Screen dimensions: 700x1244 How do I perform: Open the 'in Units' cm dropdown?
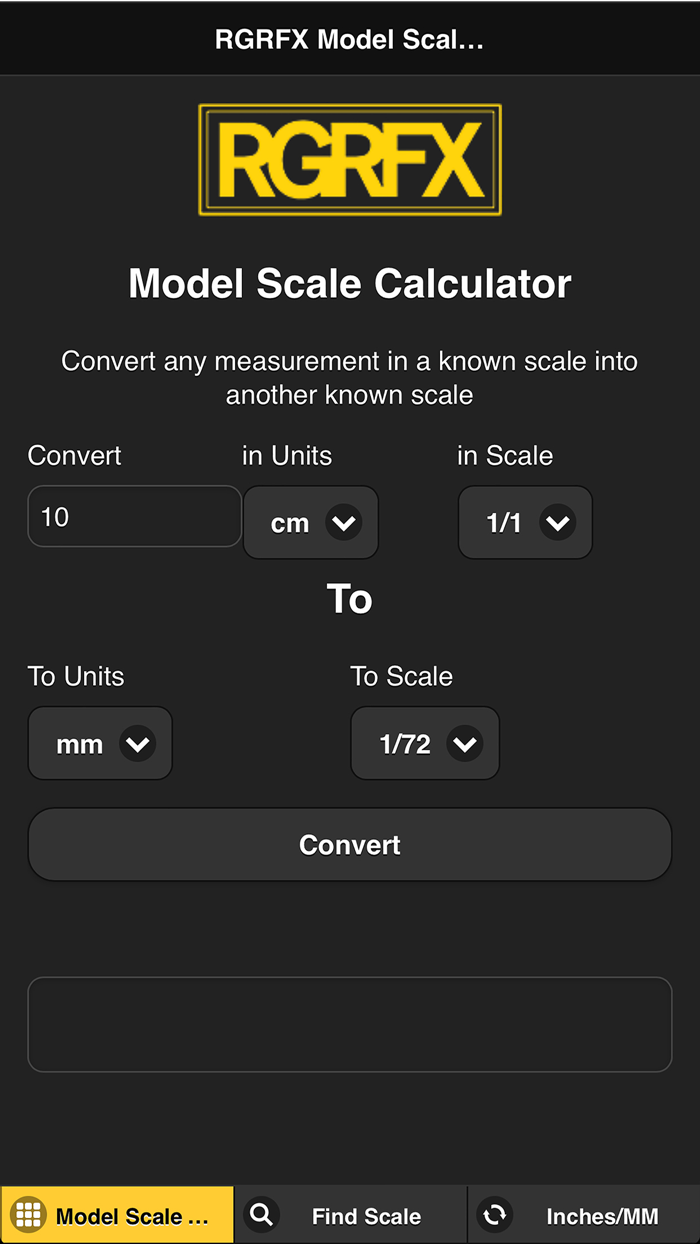pyautogui.click(x=310, y=522)
